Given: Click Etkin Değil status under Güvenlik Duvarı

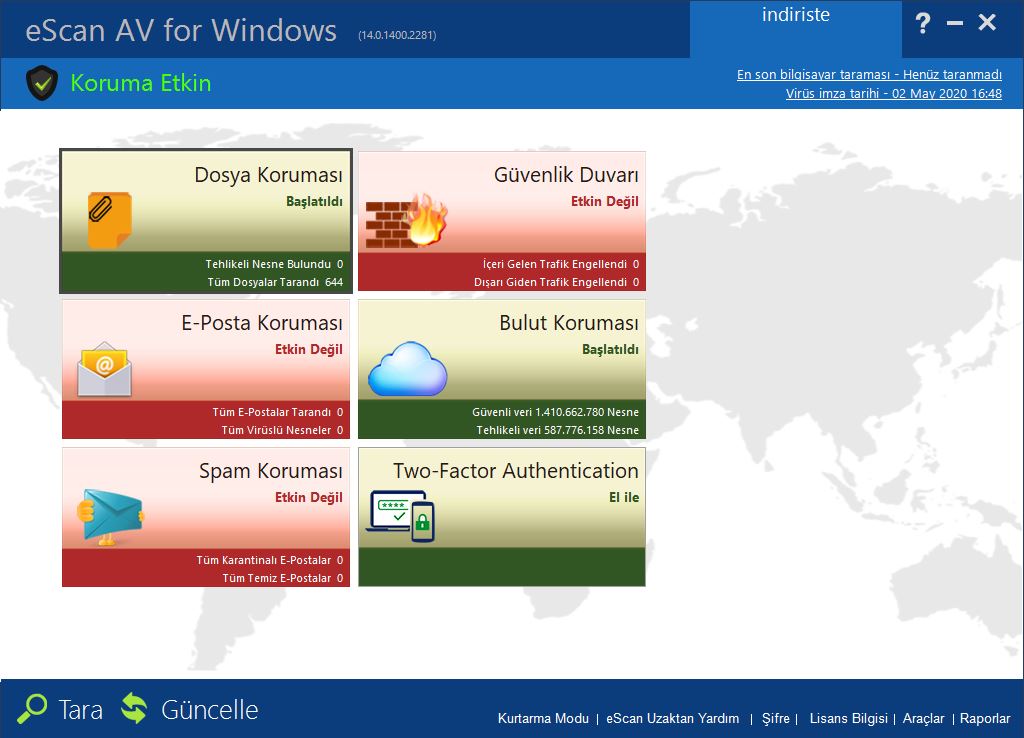Looking at the screenshot, I should (x=605, y=202).
